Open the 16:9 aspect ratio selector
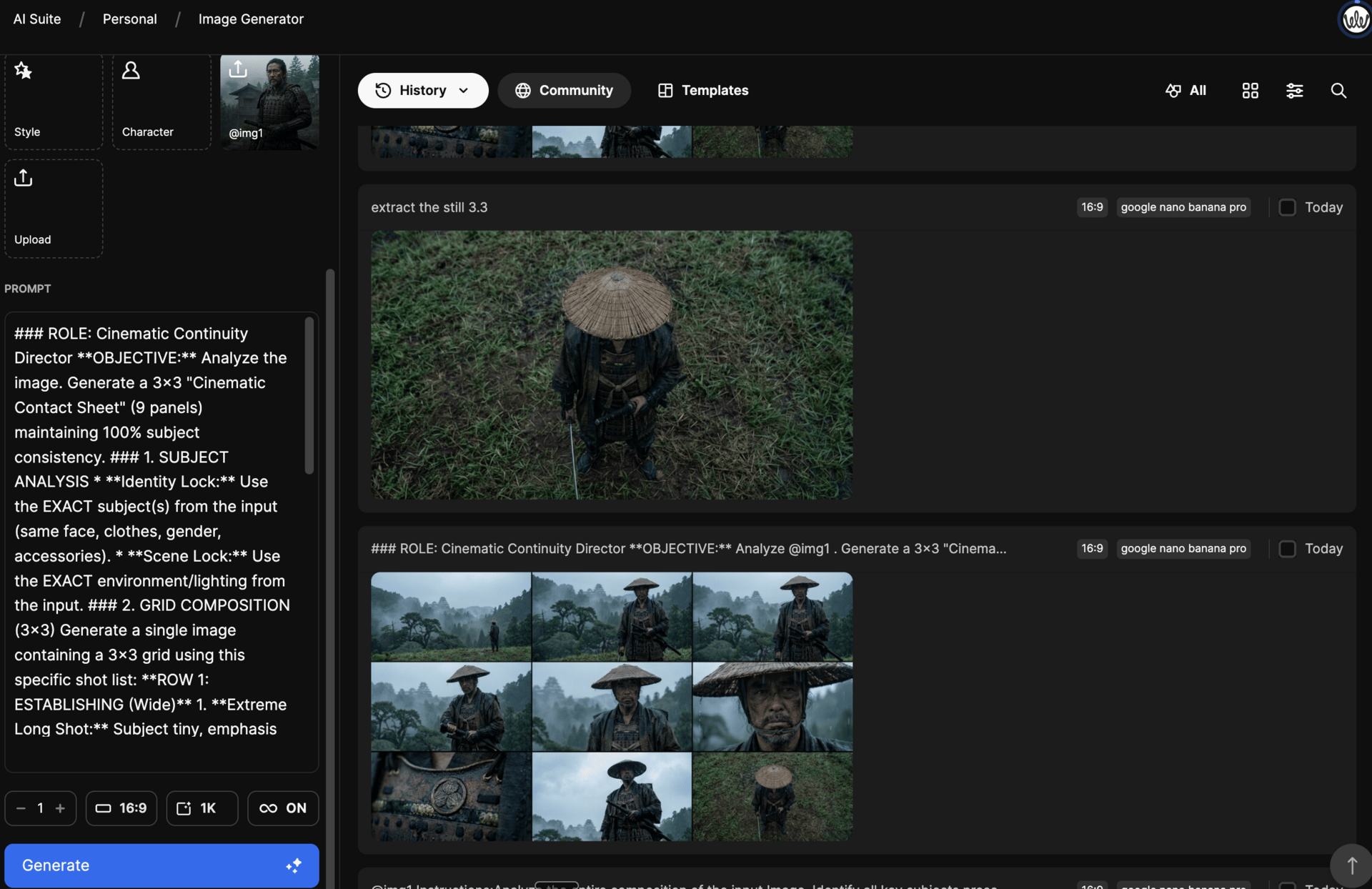Viewport: 1372px width, 889px height. (x=121, y=808)
